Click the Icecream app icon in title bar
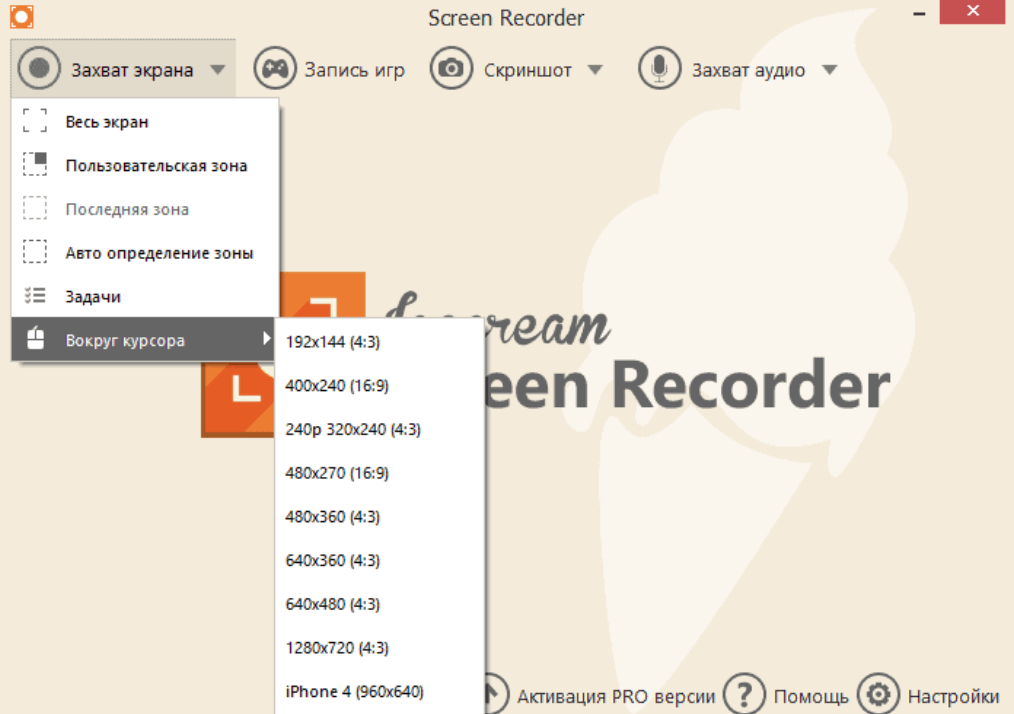This screenshot has width=1014, height=714. pos(21,17)
